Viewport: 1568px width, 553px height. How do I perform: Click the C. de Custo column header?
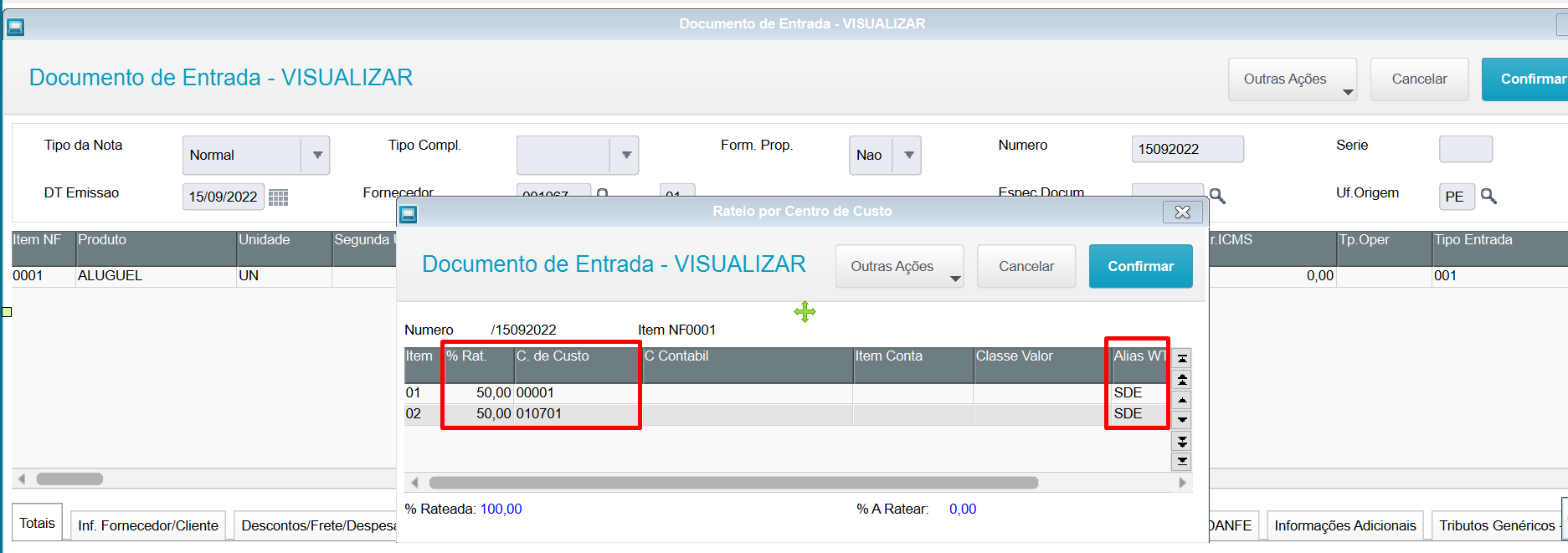pyautogui.click(x=578, y=366)
